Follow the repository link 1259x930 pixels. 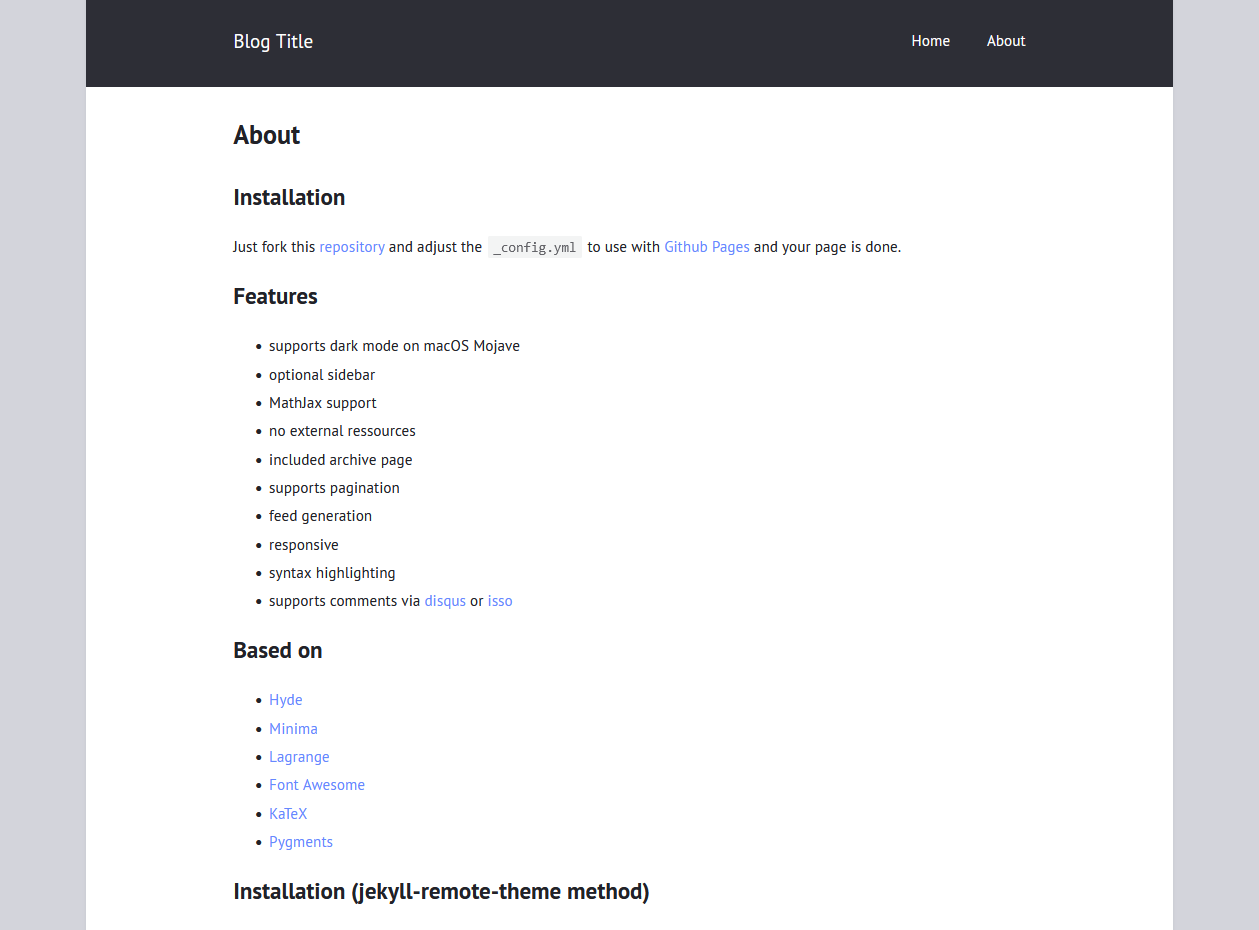click(x=352, y=247)
